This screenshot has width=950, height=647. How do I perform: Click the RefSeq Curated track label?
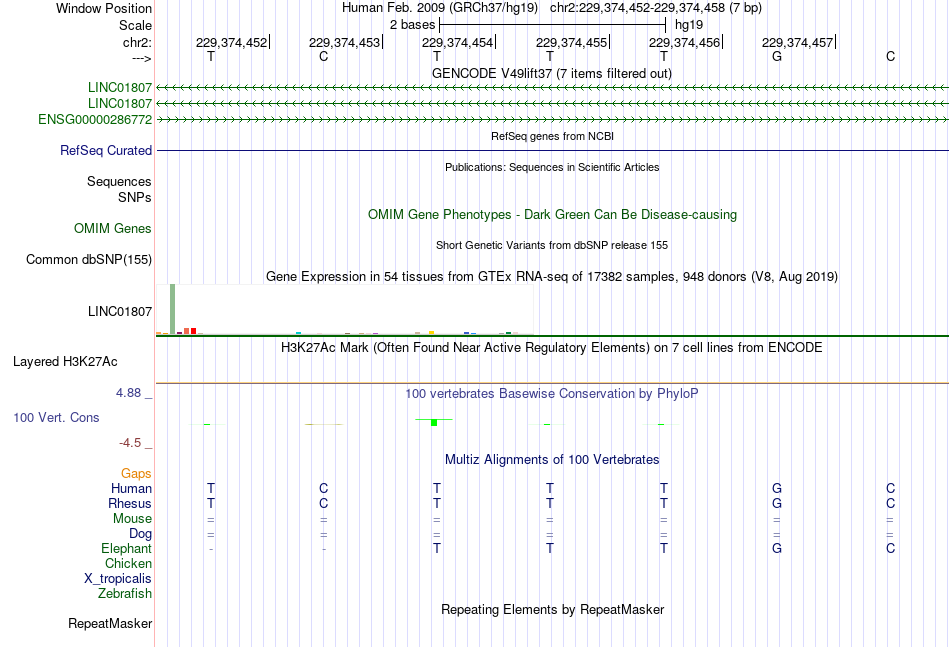(105, 150)
